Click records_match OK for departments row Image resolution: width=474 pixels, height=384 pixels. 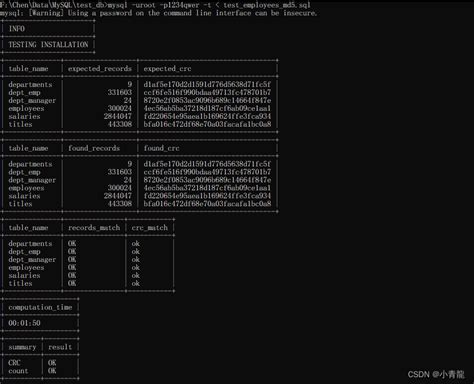(72, 244)
